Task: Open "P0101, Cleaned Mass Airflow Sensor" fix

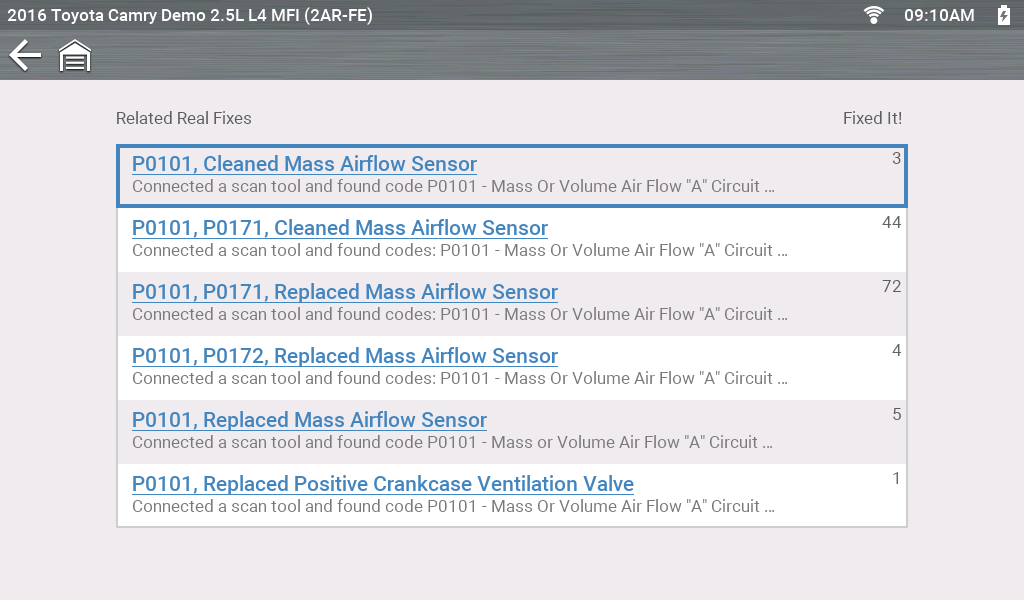Action: coord(304,164)
